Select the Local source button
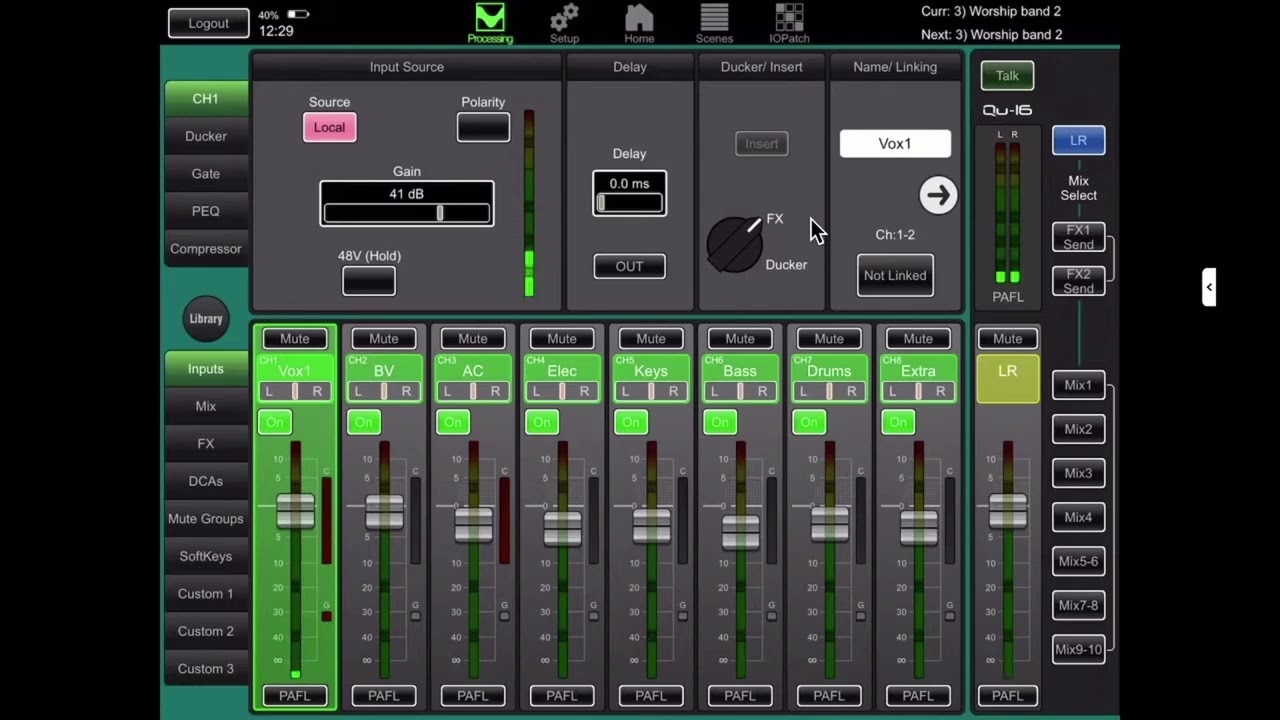1280x720 pixels. 329,127
